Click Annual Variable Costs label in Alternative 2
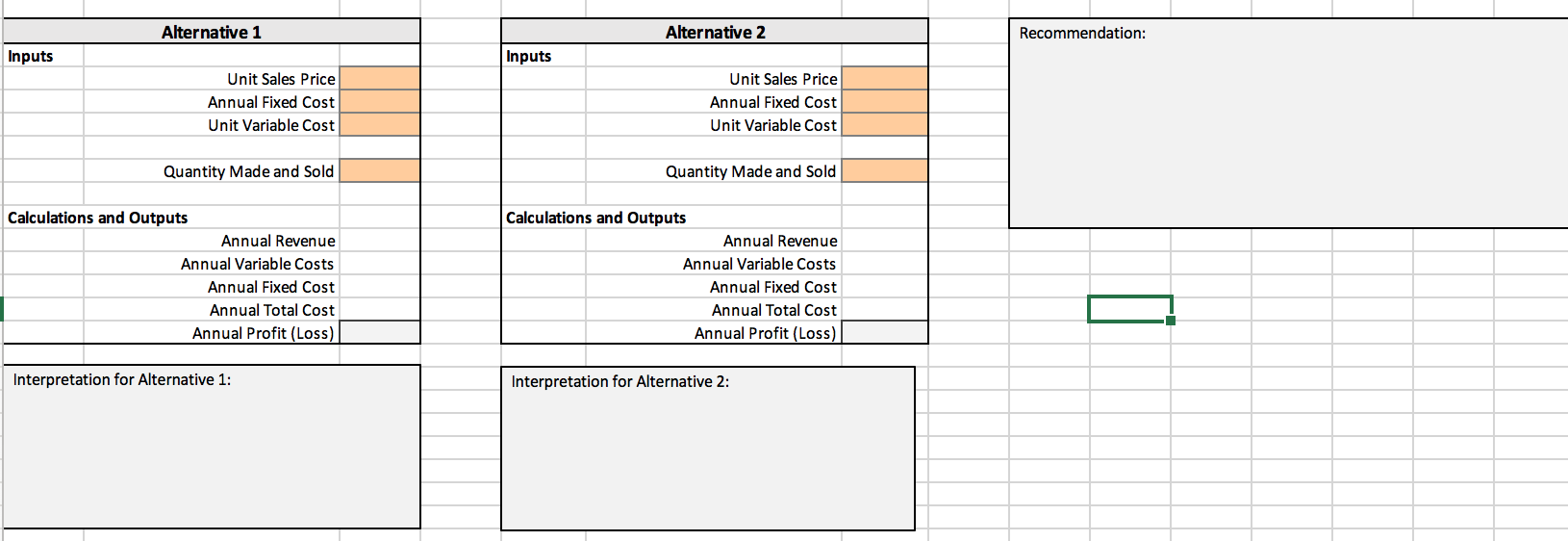 click(759, 264)
